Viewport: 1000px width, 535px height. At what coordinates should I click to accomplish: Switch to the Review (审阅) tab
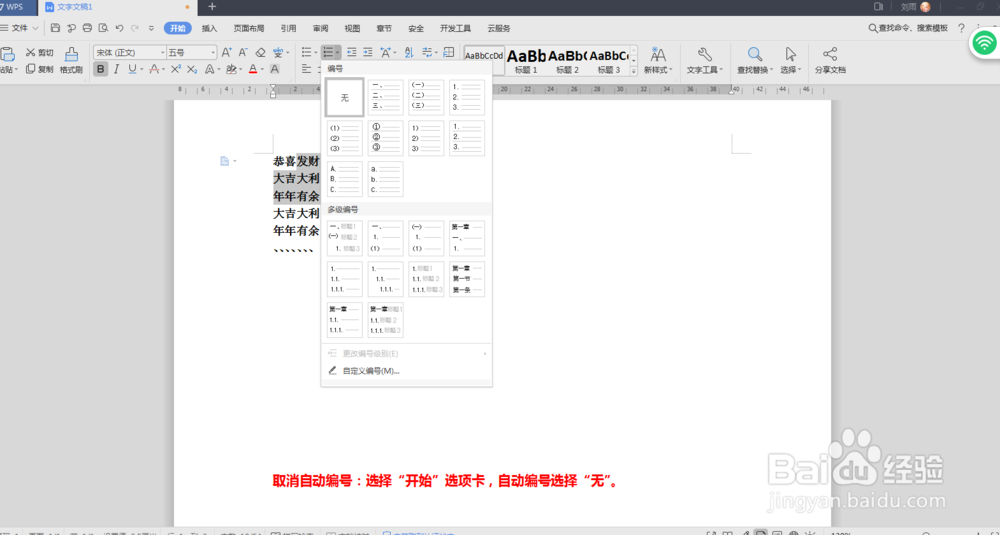(320, 28)
